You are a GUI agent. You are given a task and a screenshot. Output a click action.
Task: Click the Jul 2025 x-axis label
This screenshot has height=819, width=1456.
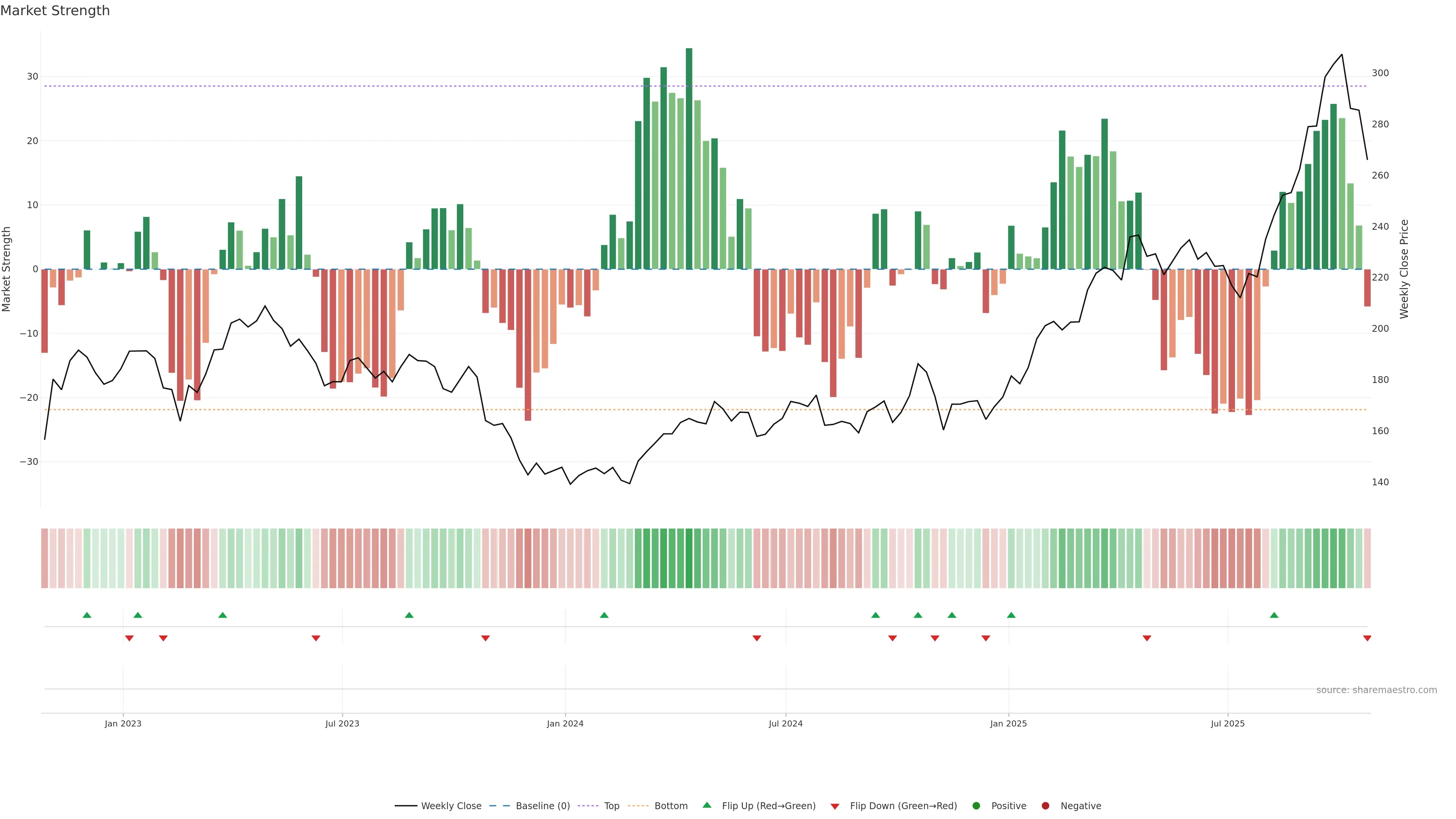(x=1227, y=723)
